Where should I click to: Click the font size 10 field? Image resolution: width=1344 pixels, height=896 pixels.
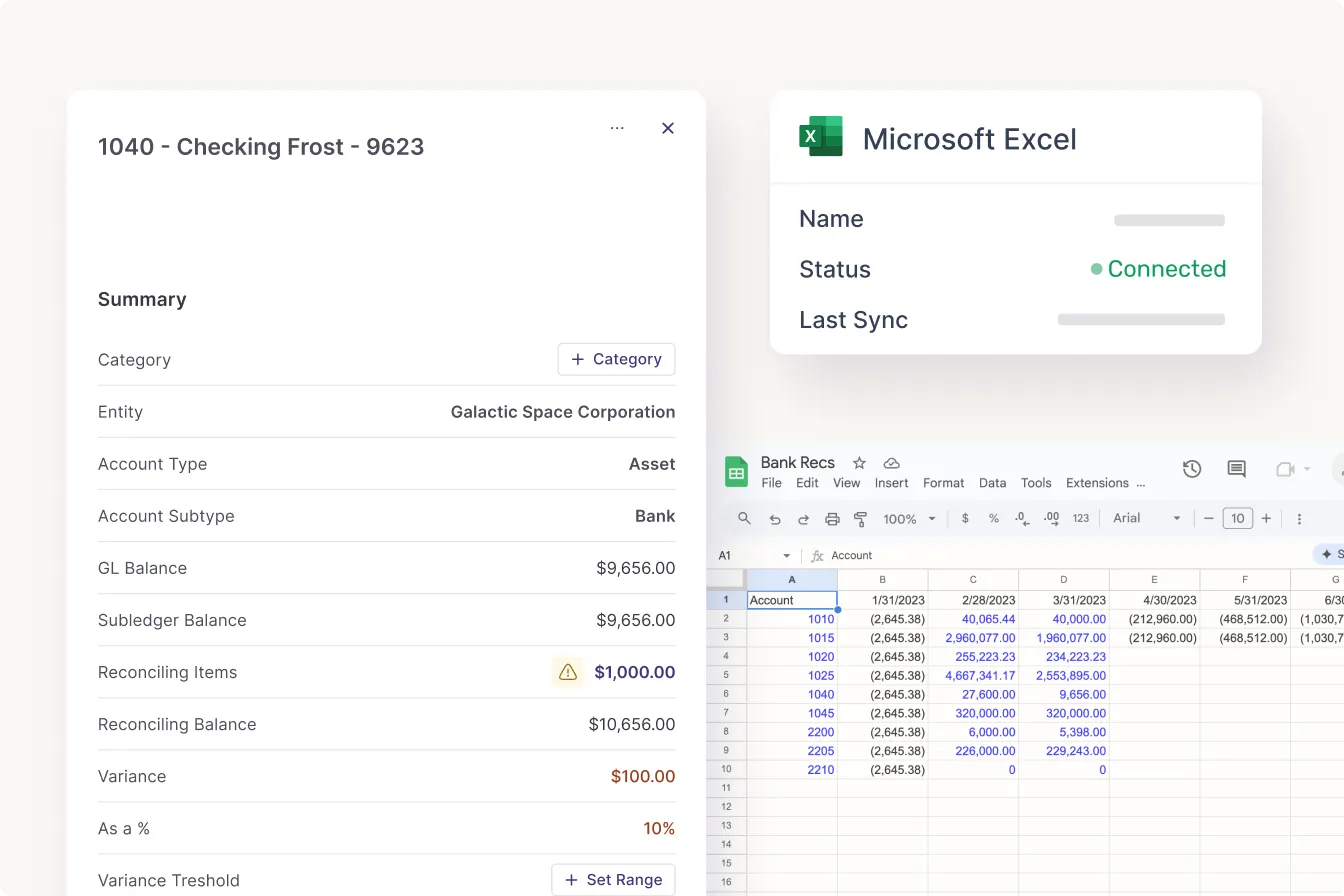[1238, 518]
